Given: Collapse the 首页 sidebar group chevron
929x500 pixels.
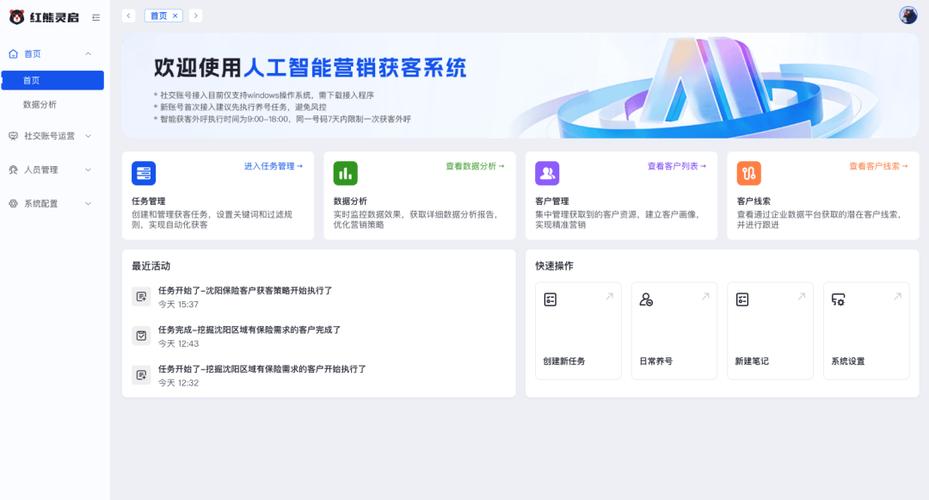Looking at the screenshot, I should pos(88,54).
